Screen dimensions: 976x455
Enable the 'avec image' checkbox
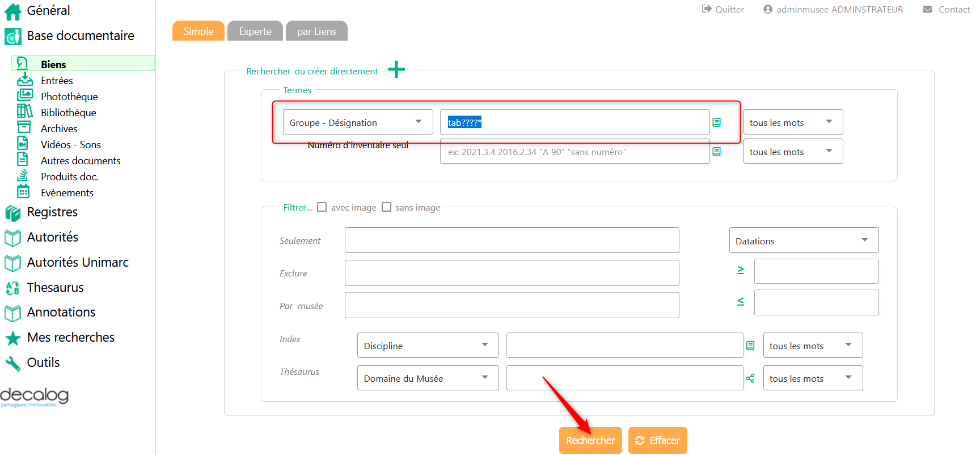322,208
